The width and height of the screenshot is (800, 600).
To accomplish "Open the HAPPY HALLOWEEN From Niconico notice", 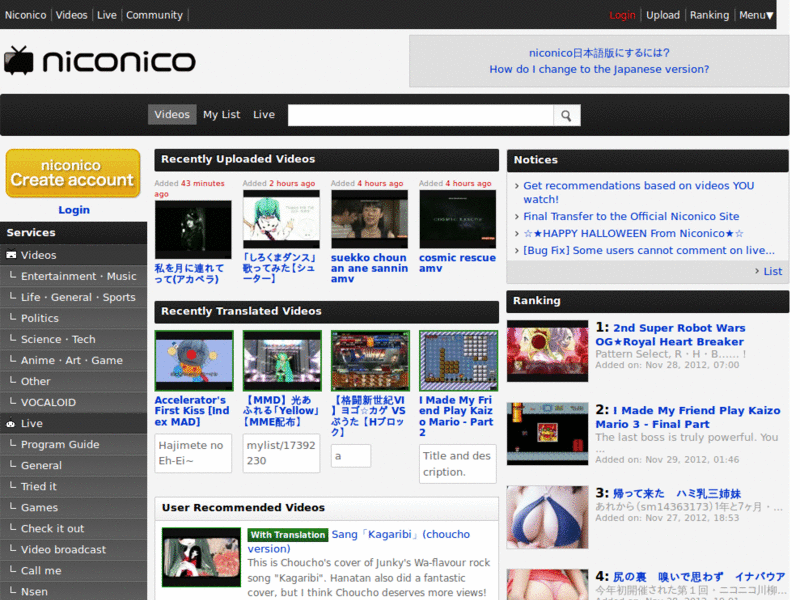I will pos(633,233).
